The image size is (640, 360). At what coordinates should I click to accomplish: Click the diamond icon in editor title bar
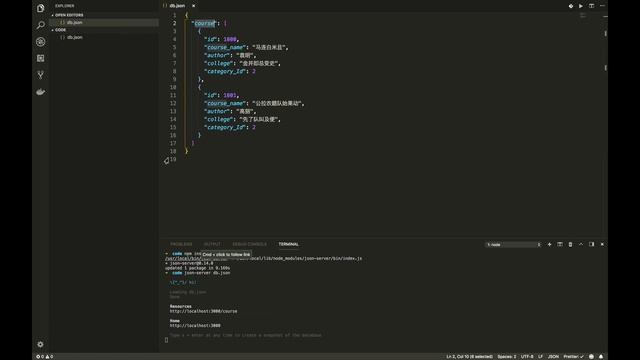[x=571, y=6]
